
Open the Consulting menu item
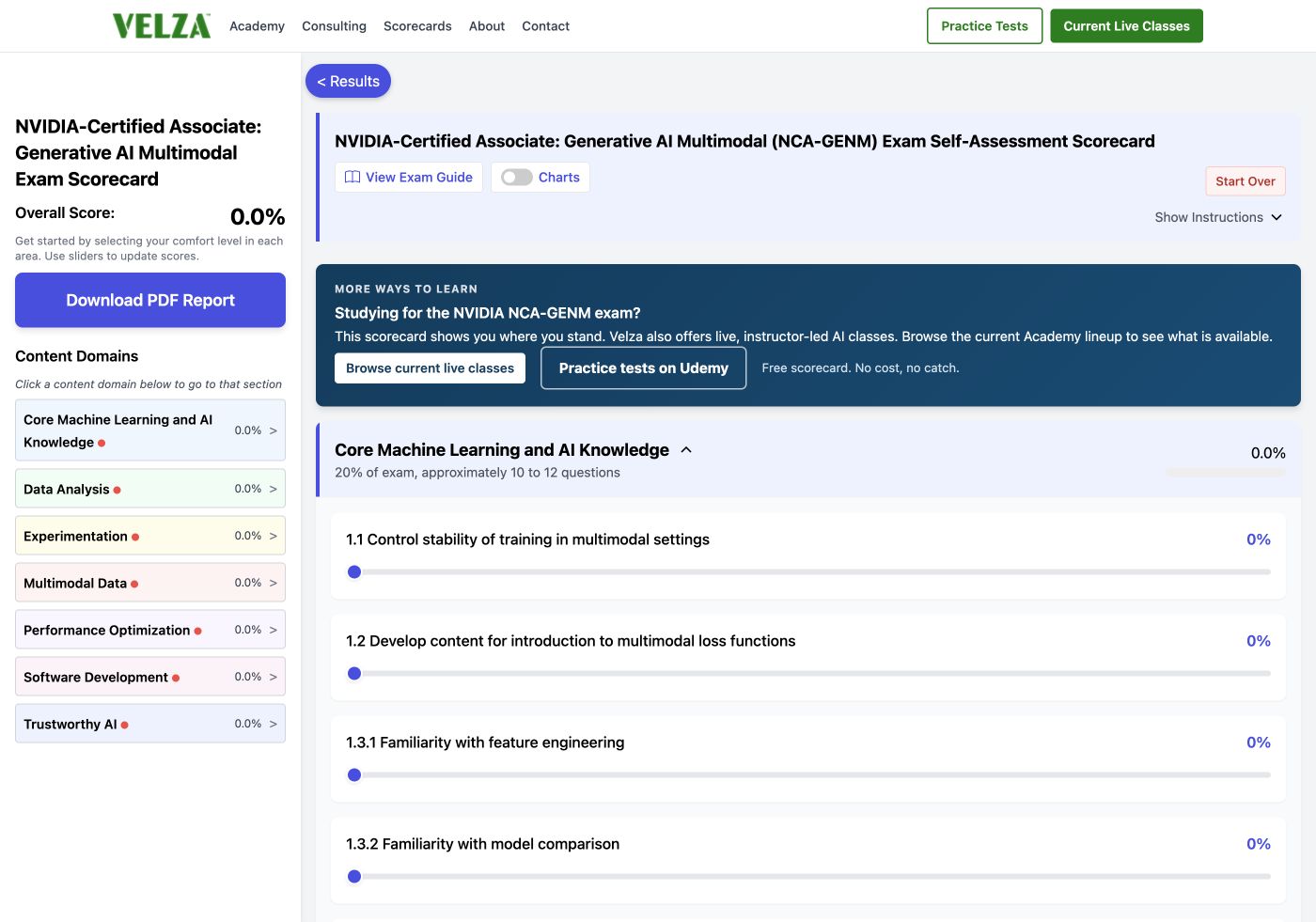(x=334, y=26)
